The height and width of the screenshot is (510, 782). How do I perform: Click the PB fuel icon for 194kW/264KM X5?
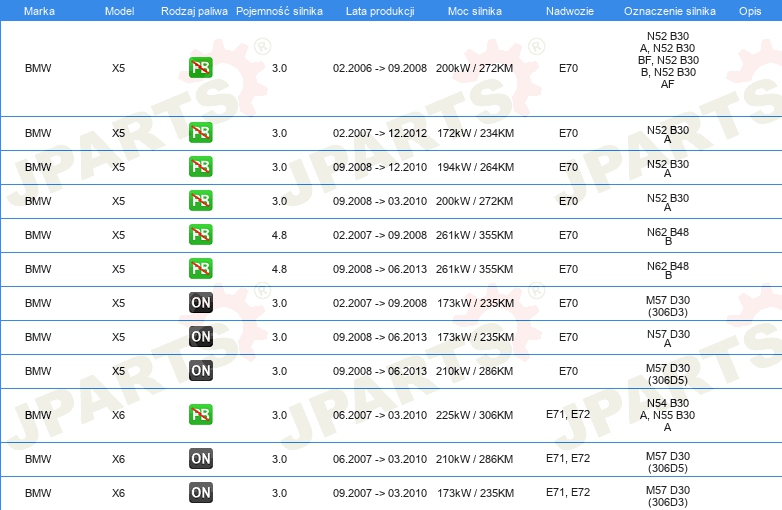click(200, 167)
